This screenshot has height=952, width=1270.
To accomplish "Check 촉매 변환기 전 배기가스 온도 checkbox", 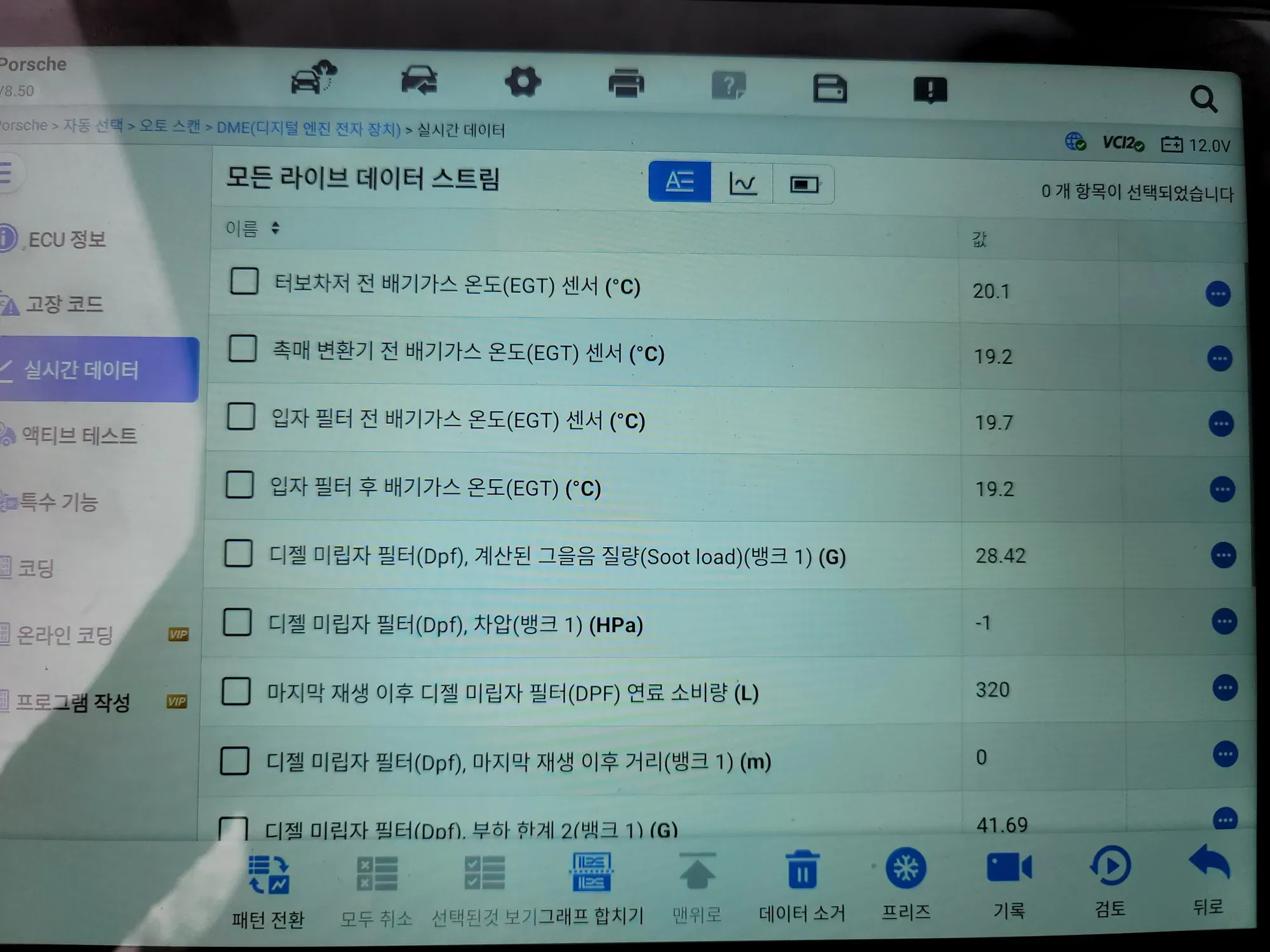I will 243,348.
